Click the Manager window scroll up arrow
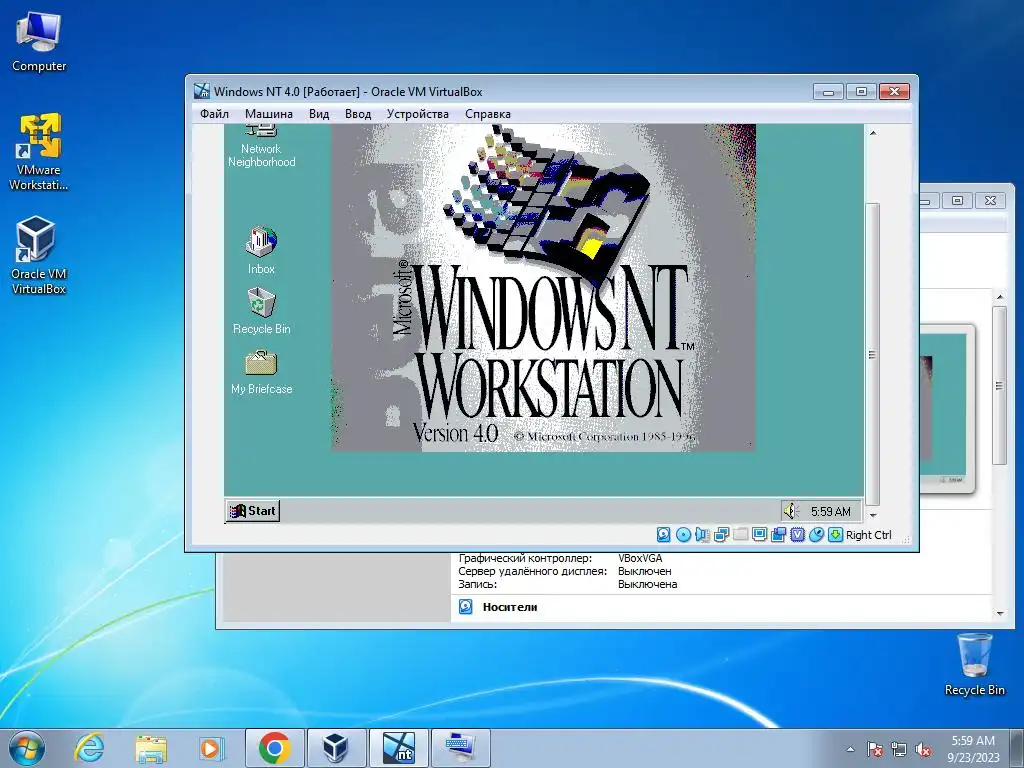Screen dimensions: 1024x768 [x=1000, y=297]
